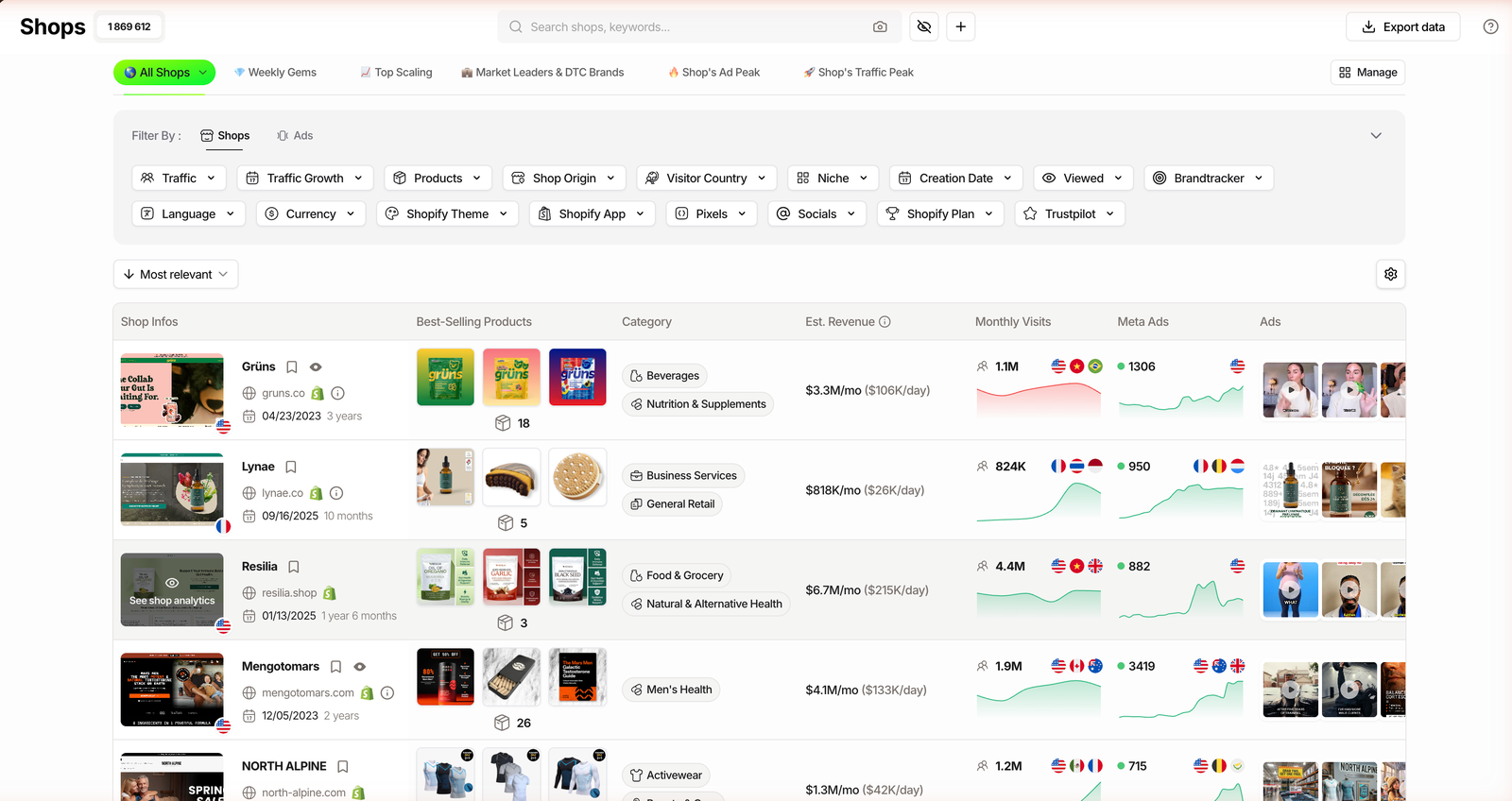Open the Traffic Growth filter dropdown
This screenshot has width=1512, height=801.
pos(305,178)
